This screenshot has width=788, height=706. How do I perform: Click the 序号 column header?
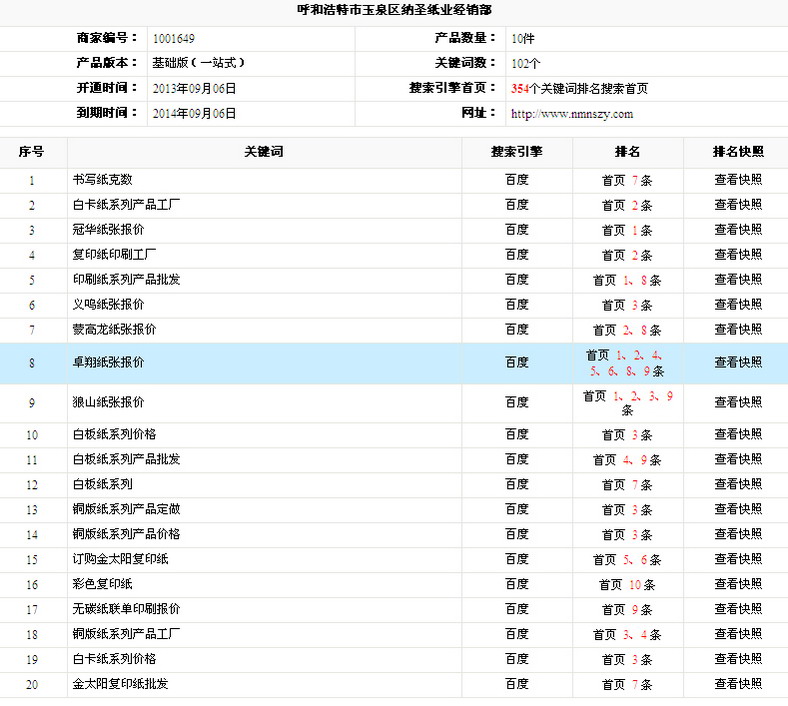31,152
